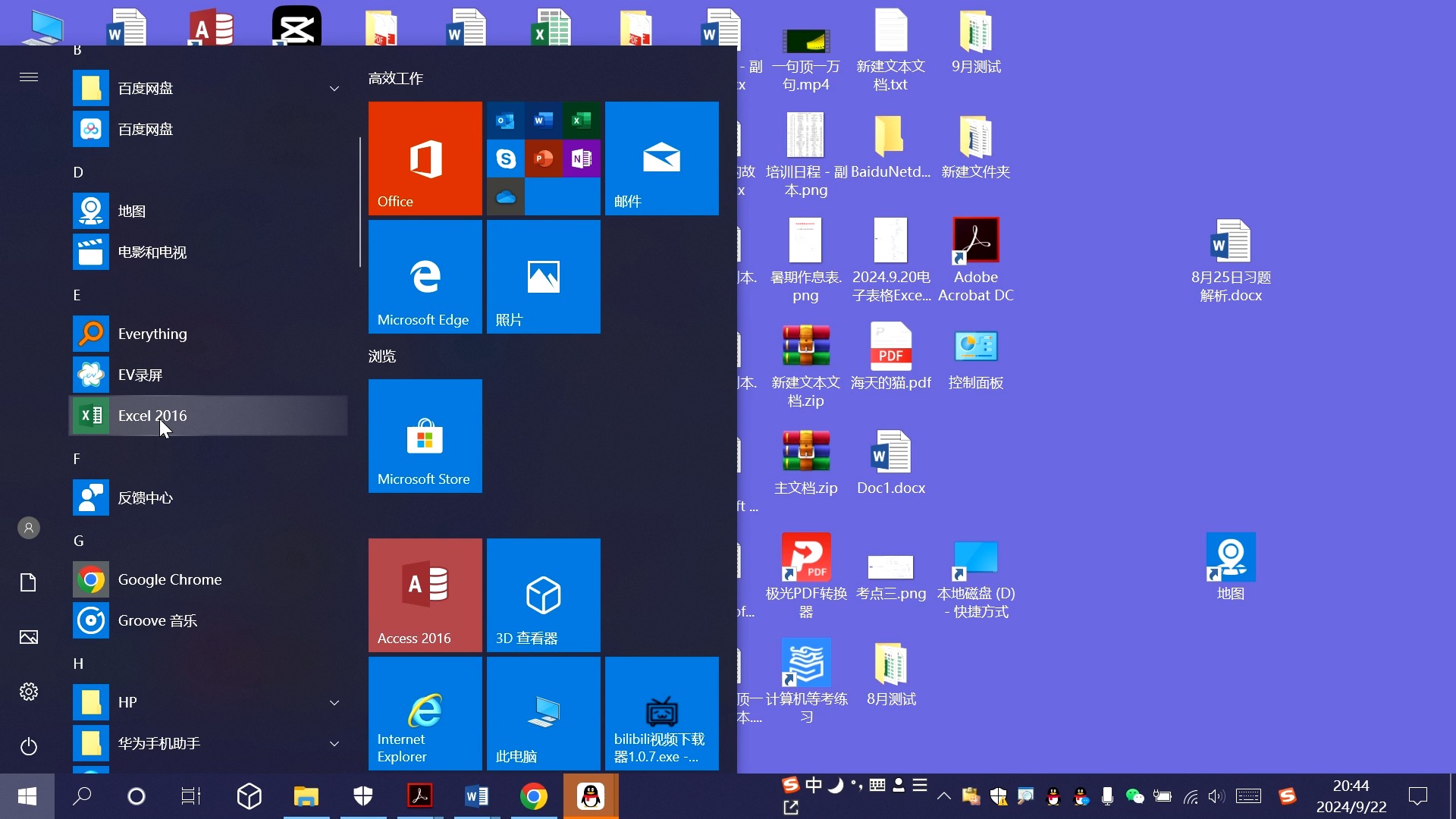1456x819 pixels.
Task: Toggle Sogou IME 中 language mode
Action: pos(814,785)
